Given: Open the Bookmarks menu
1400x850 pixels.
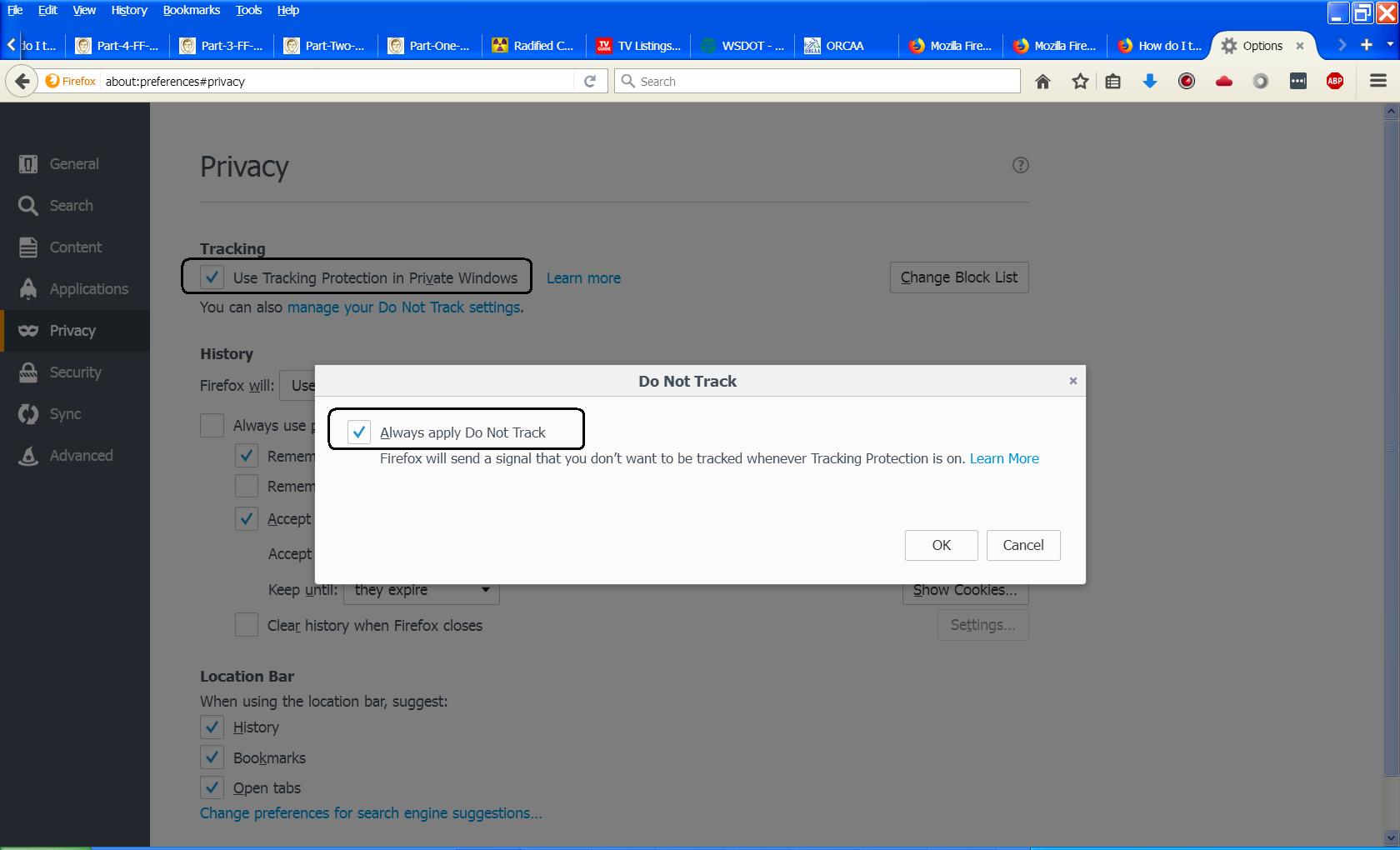Looking at the screenshot, I should [191, 10].
